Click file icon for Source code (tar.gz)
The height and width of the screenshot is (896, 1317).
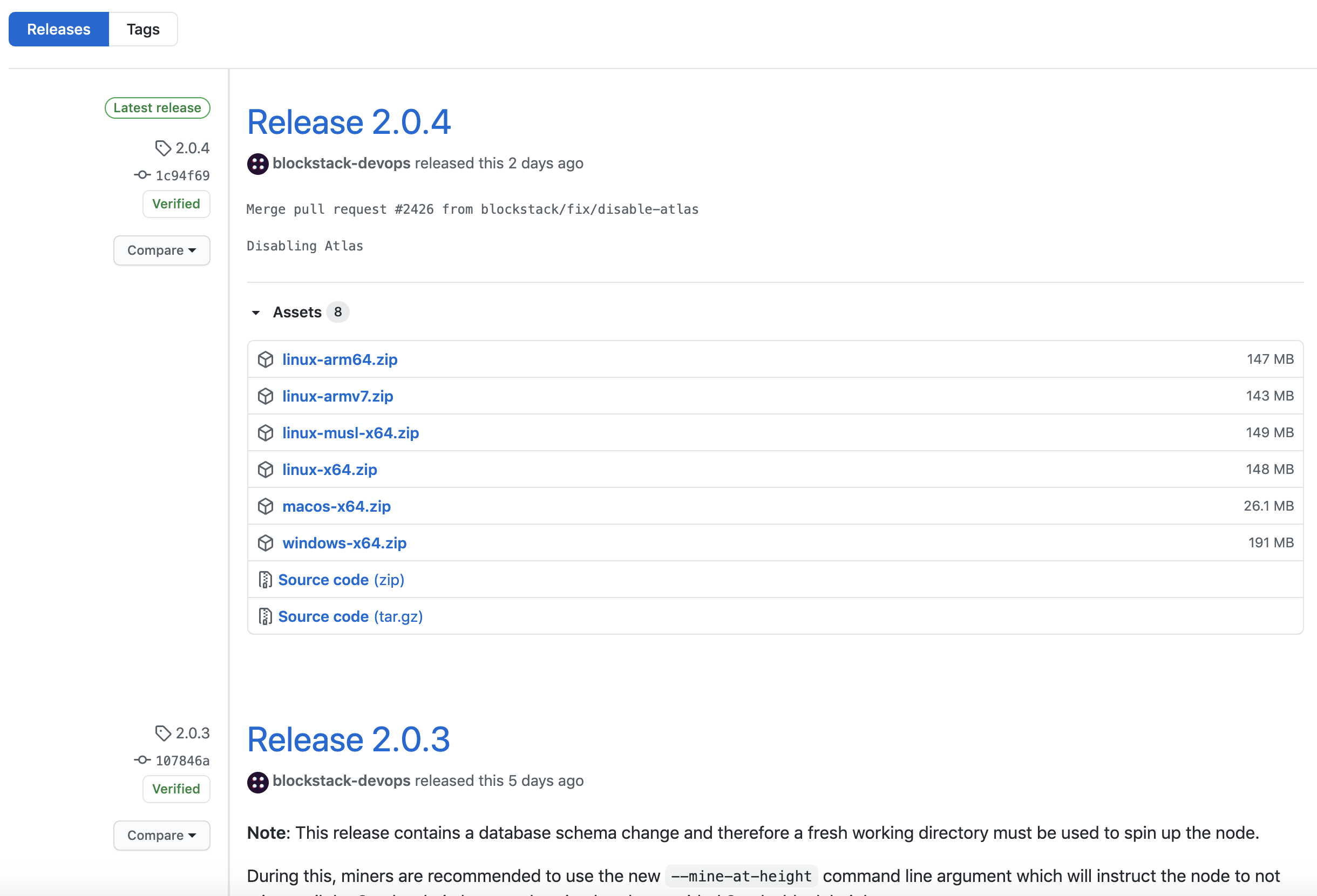point(264,616)
